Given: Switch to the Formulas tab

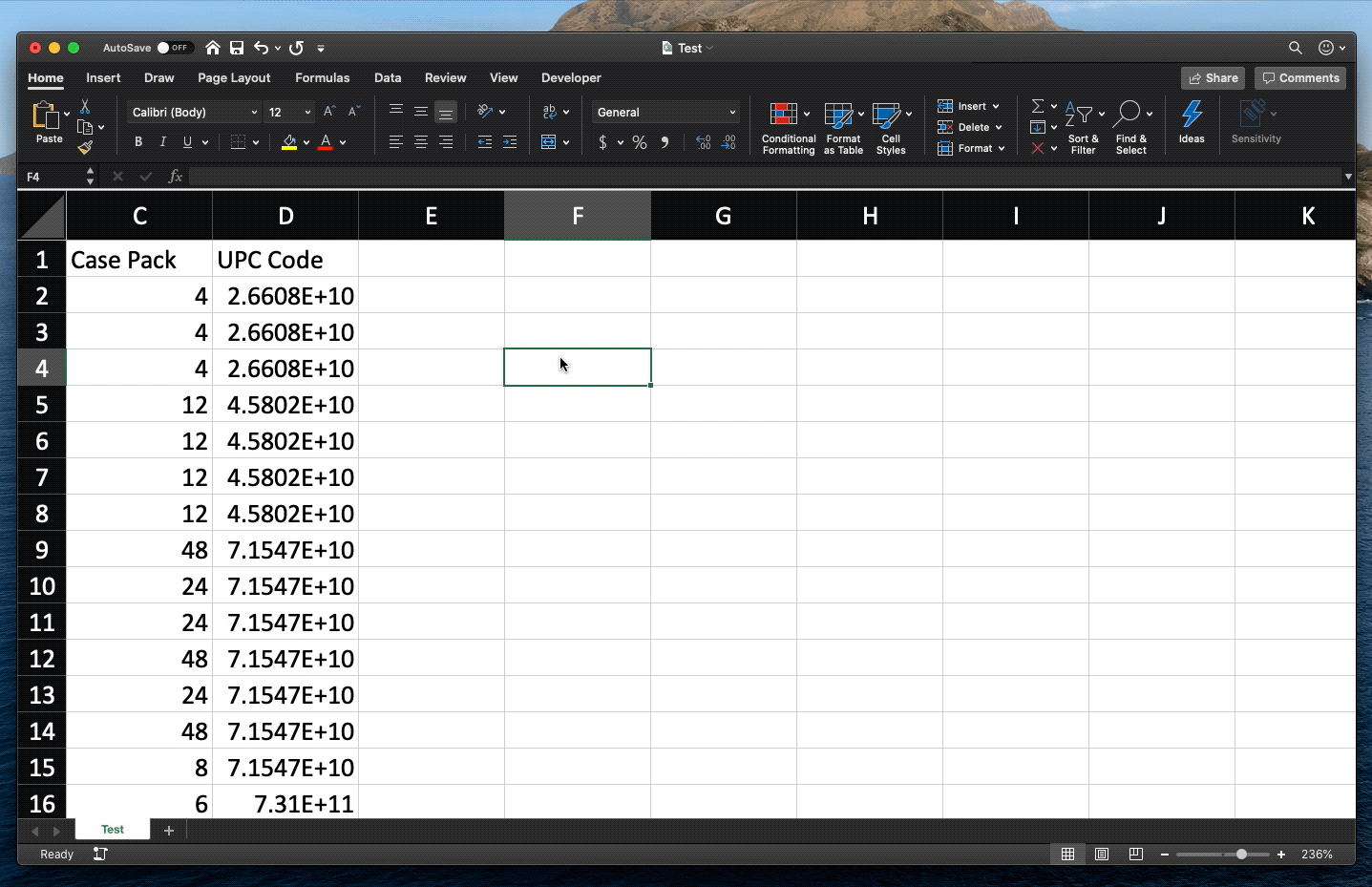Looking at the screenshot, I should tap(322, 78).
